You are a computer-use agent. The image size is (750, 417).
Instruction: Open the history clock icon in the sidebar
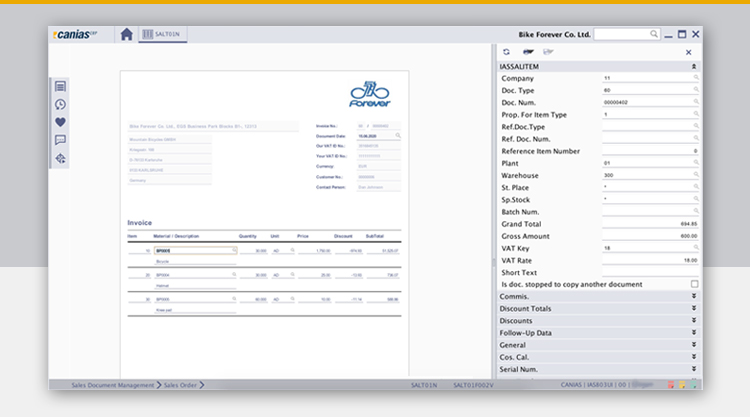pyautogui.click(x=60, y=104)
